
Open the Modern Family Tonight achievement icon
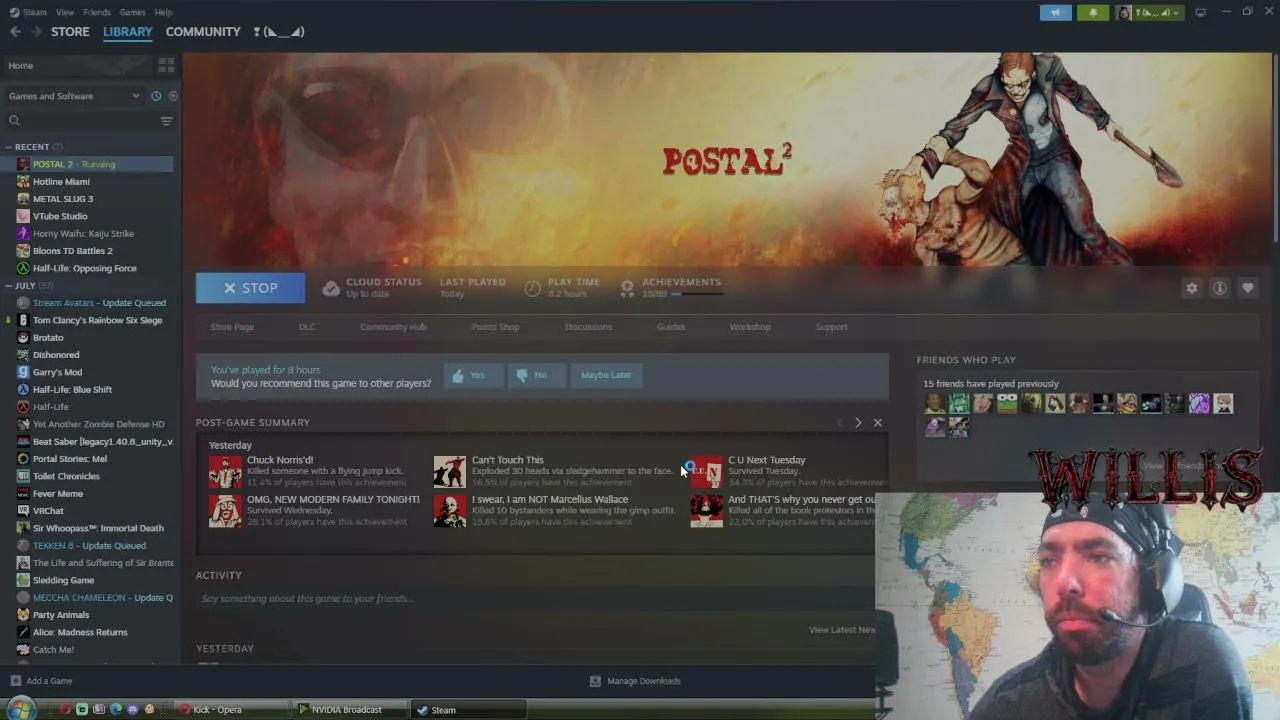pos(225,511)
